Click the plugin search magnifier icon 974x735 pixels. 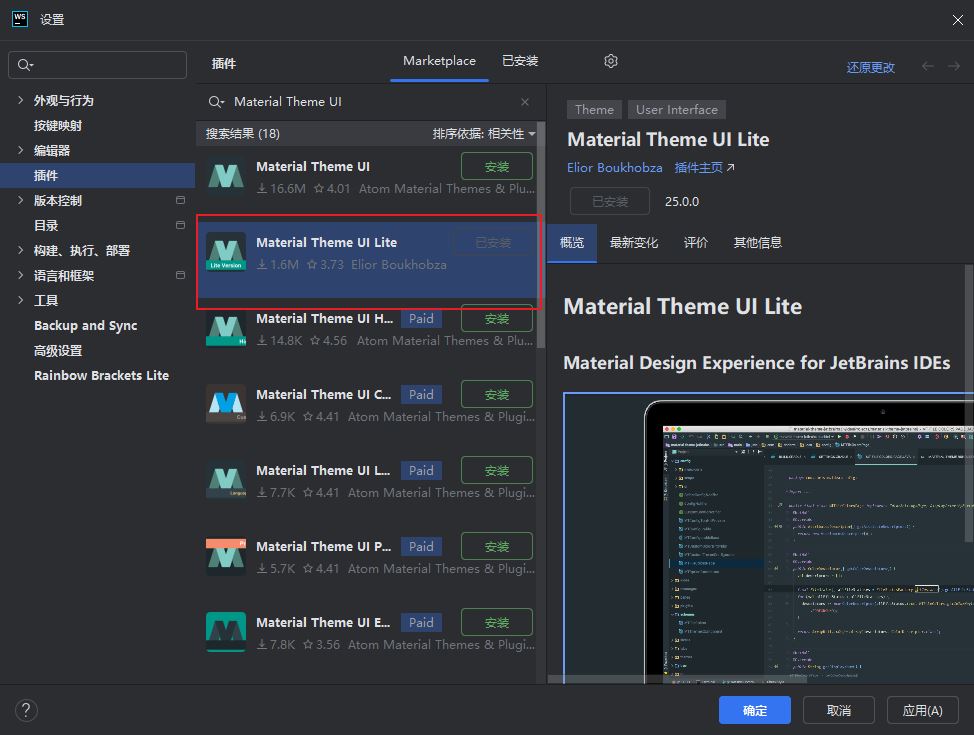pos(216,102)
